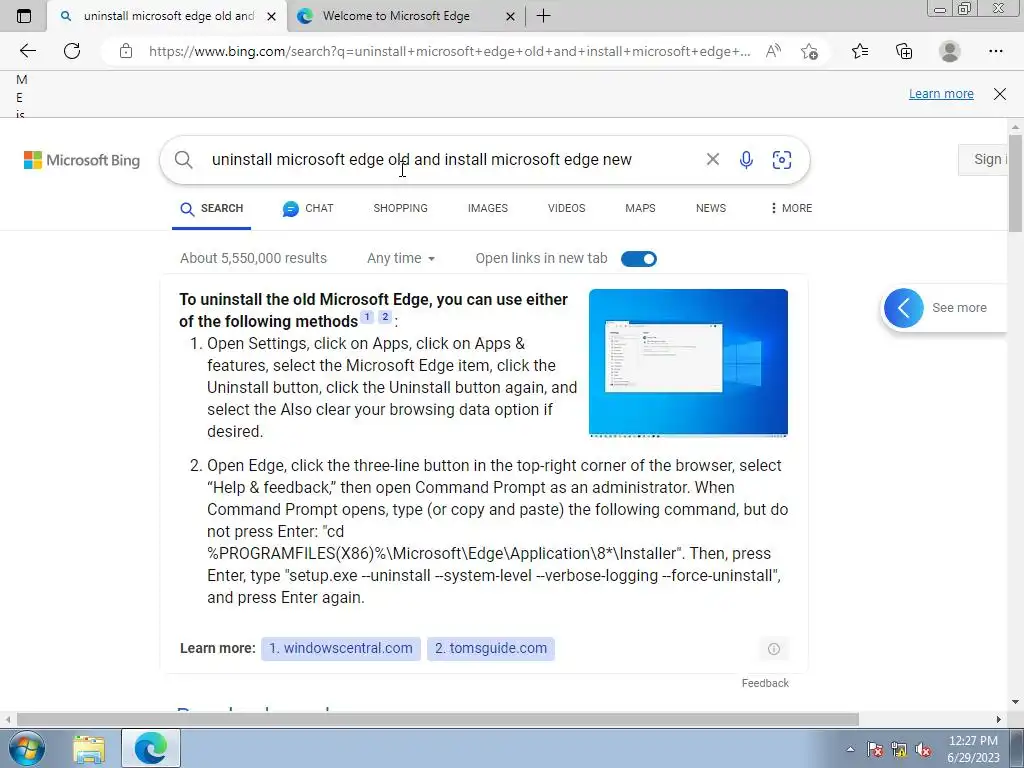This screenshot has height=768, width=1024.
Task: Open the tab actions menu icon
Action: click(x=24, y=16)
